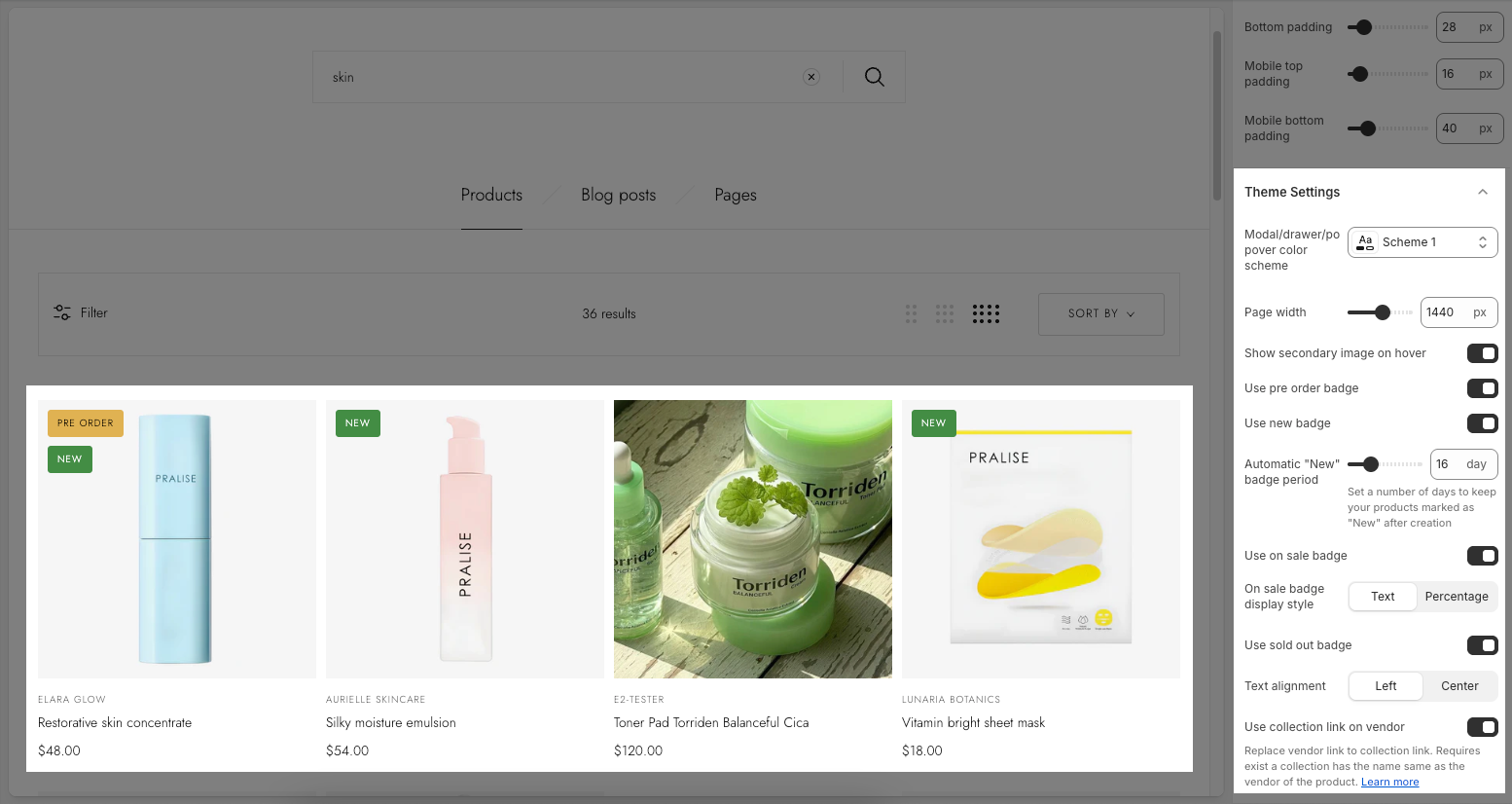The image size is (1512, 804).
Task: Switch to two-column grid view
Action: point(911,313)
